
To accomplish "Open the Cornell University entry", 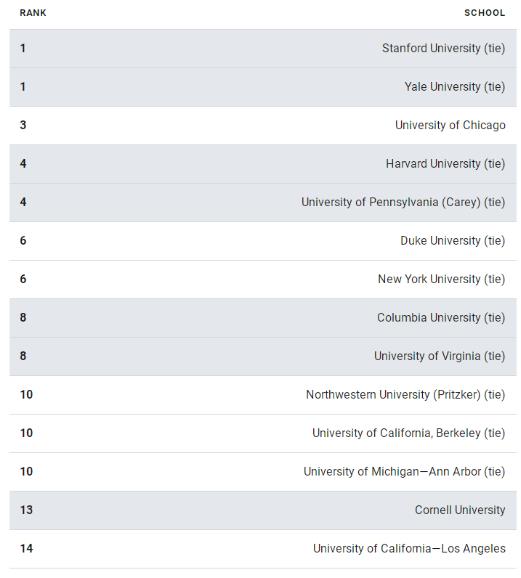I will (x=460, y=510).
